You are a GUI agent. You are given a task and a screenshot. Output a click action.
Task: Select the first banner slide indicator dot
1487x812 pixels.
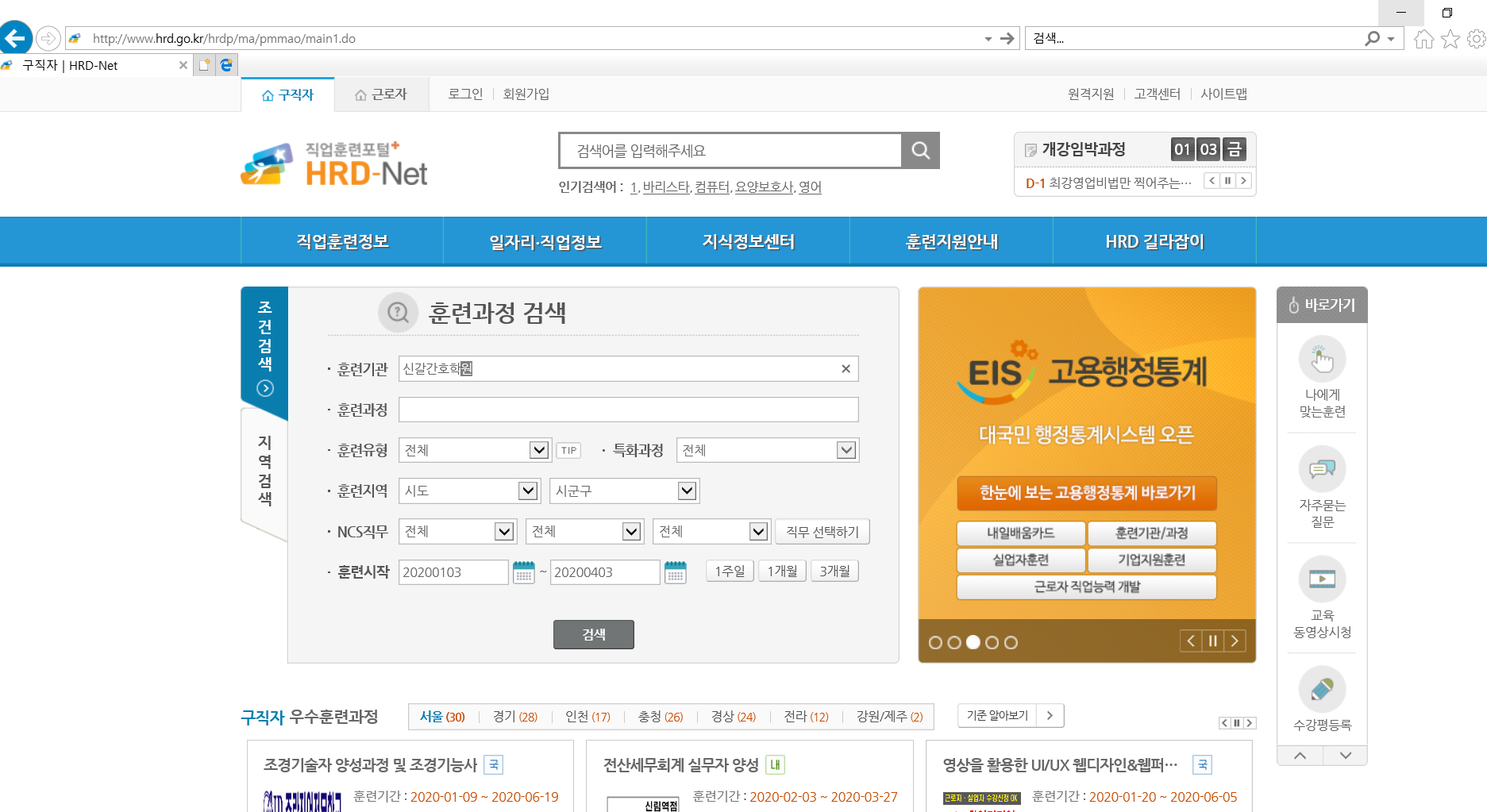tap(935, 643)
